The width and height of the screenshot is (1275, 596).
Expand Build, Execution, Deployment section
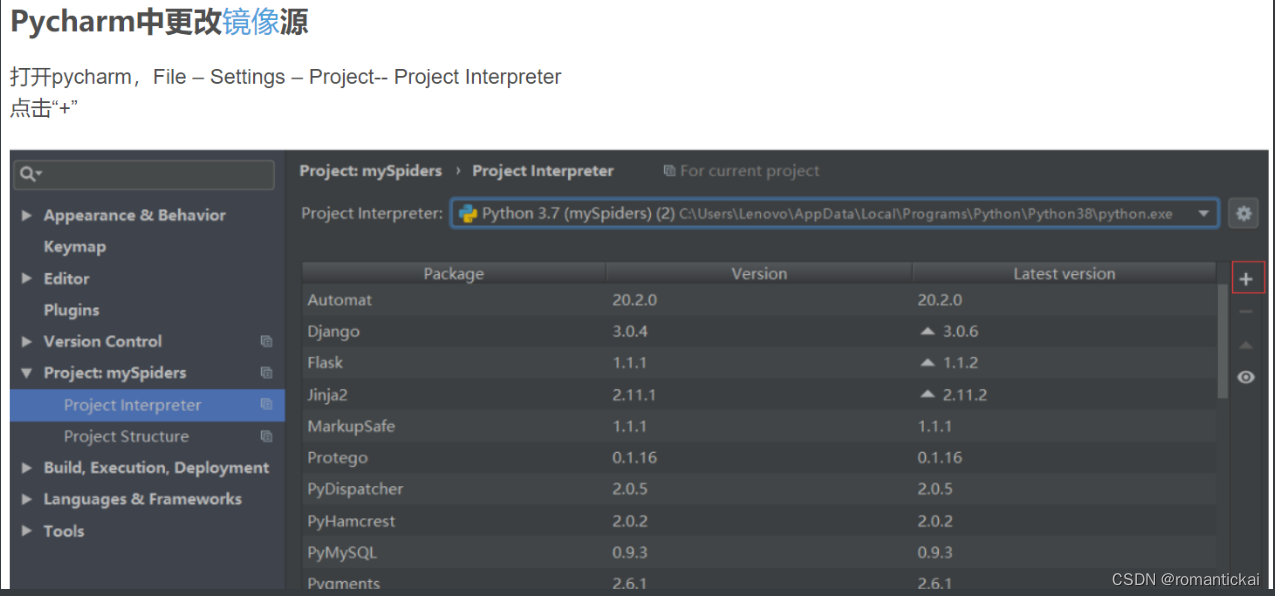[27, 467]
